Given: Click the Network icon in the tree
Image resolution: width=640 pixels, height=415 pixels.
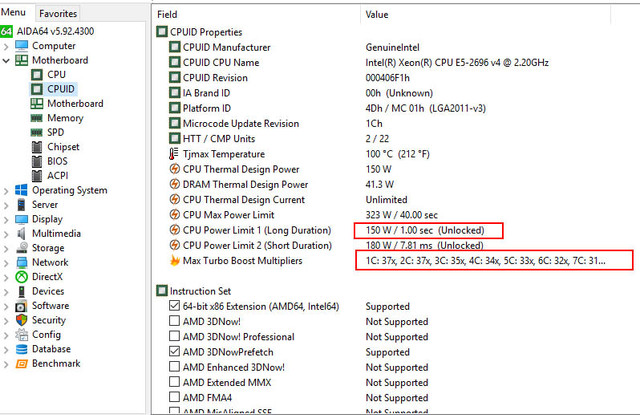Looking at the screenshot, I should pos(20,262).
